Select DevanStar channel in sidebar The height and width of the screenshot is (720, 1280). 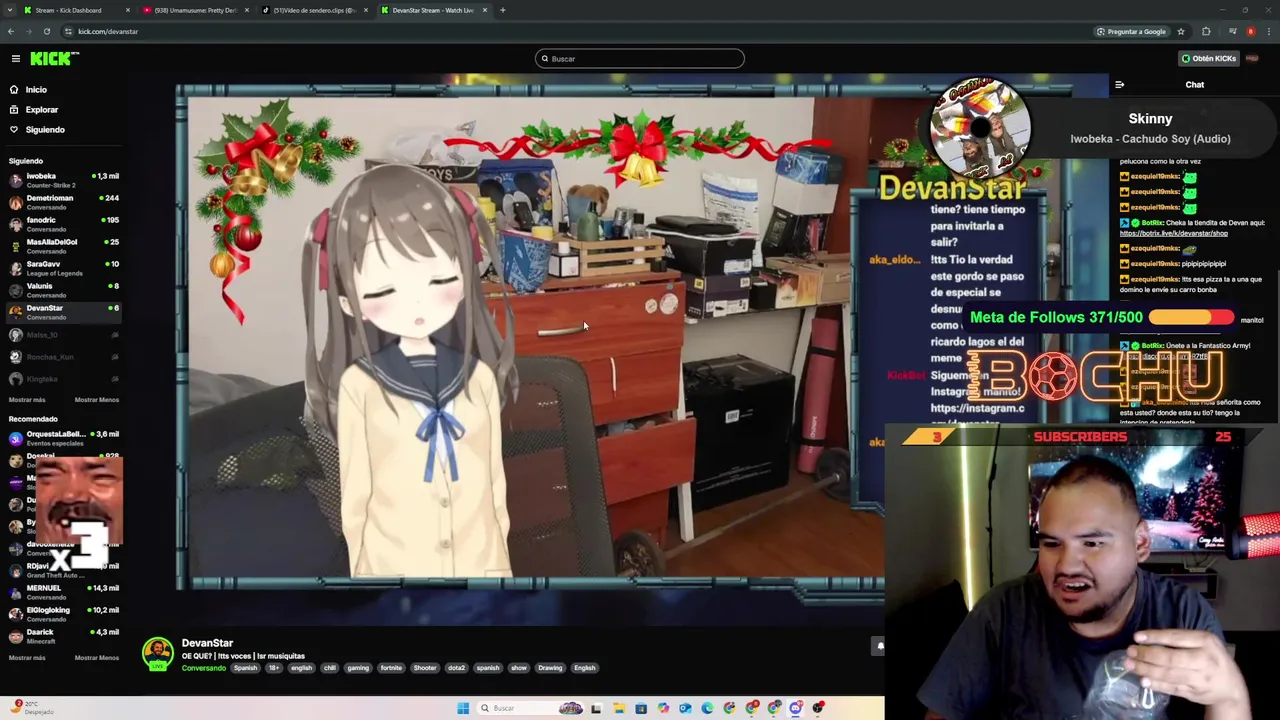(x=63, y=312)
